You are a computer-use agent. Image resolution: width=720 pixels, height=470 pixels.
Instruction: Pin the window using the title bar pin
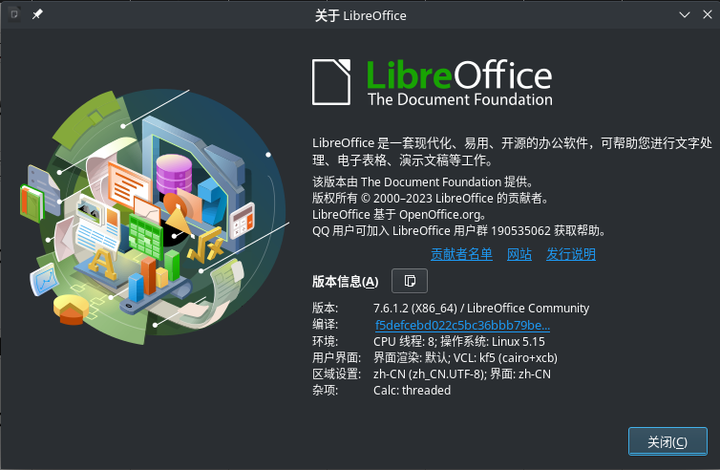click(x=37, y=15)
